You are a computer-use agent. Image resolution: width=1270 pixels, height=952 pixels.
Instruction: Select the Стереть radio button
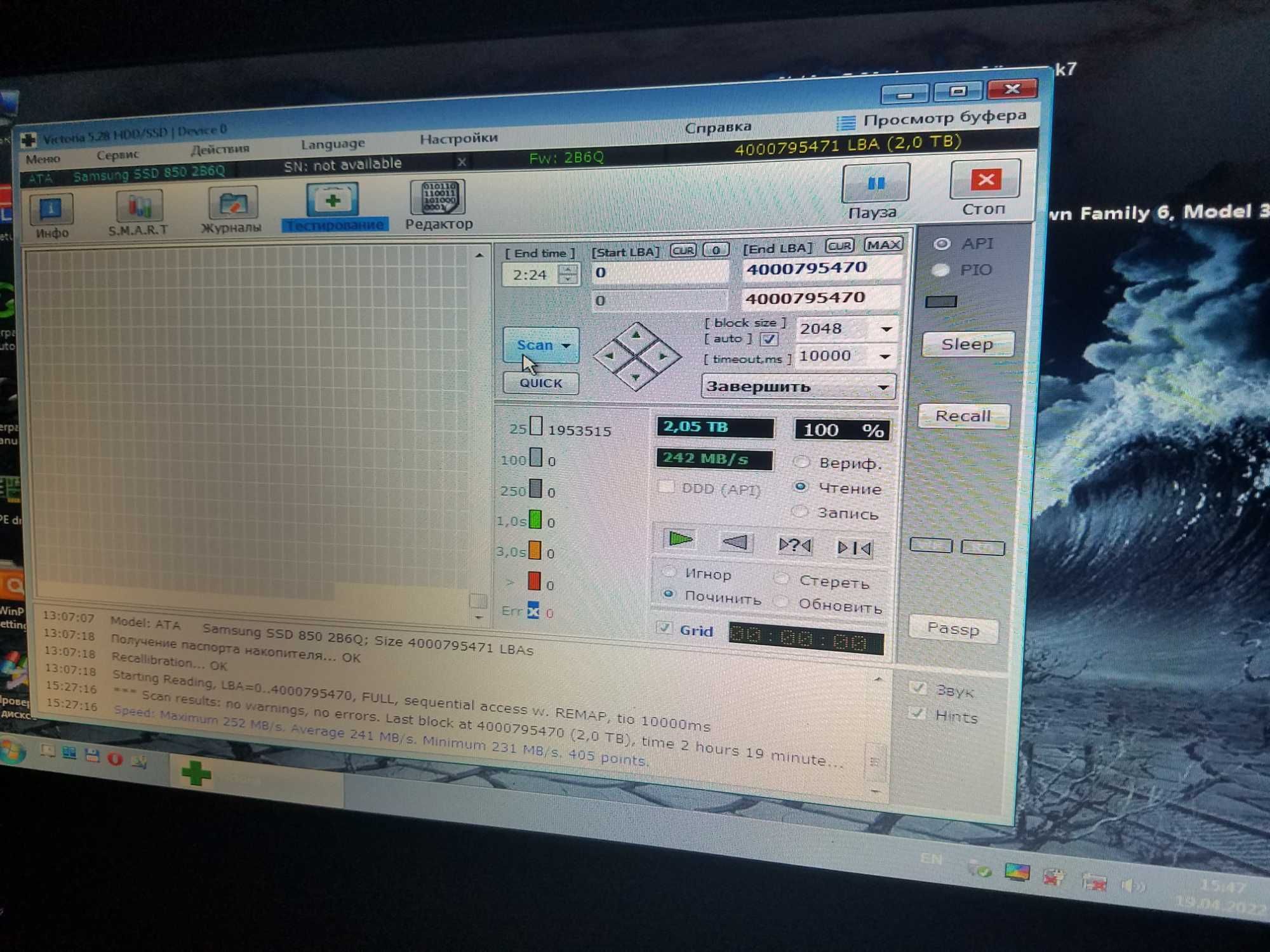click(782, 578)
